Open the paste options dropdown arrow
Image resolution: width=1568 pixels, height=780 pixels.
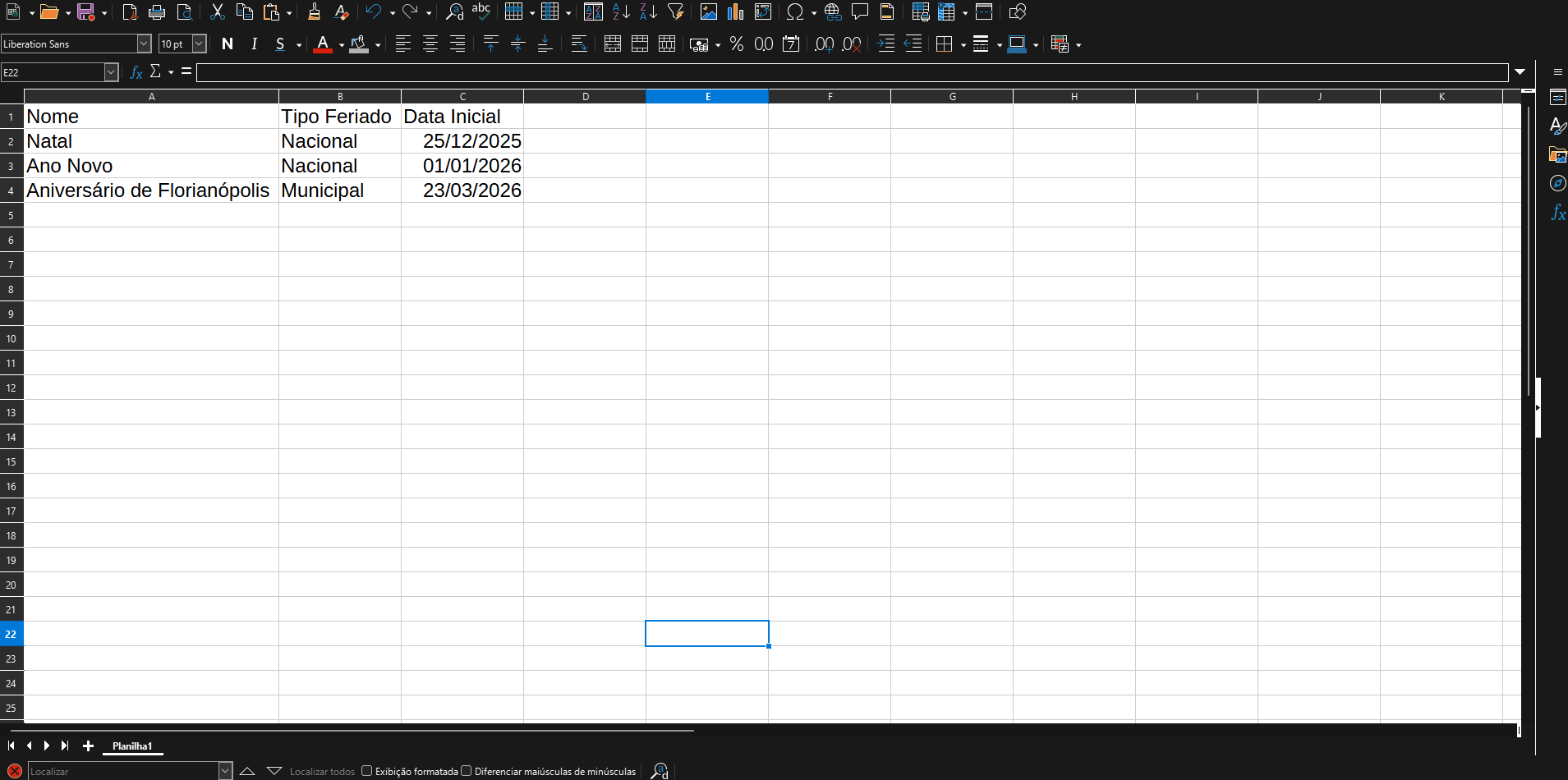(x=289, y=13)
